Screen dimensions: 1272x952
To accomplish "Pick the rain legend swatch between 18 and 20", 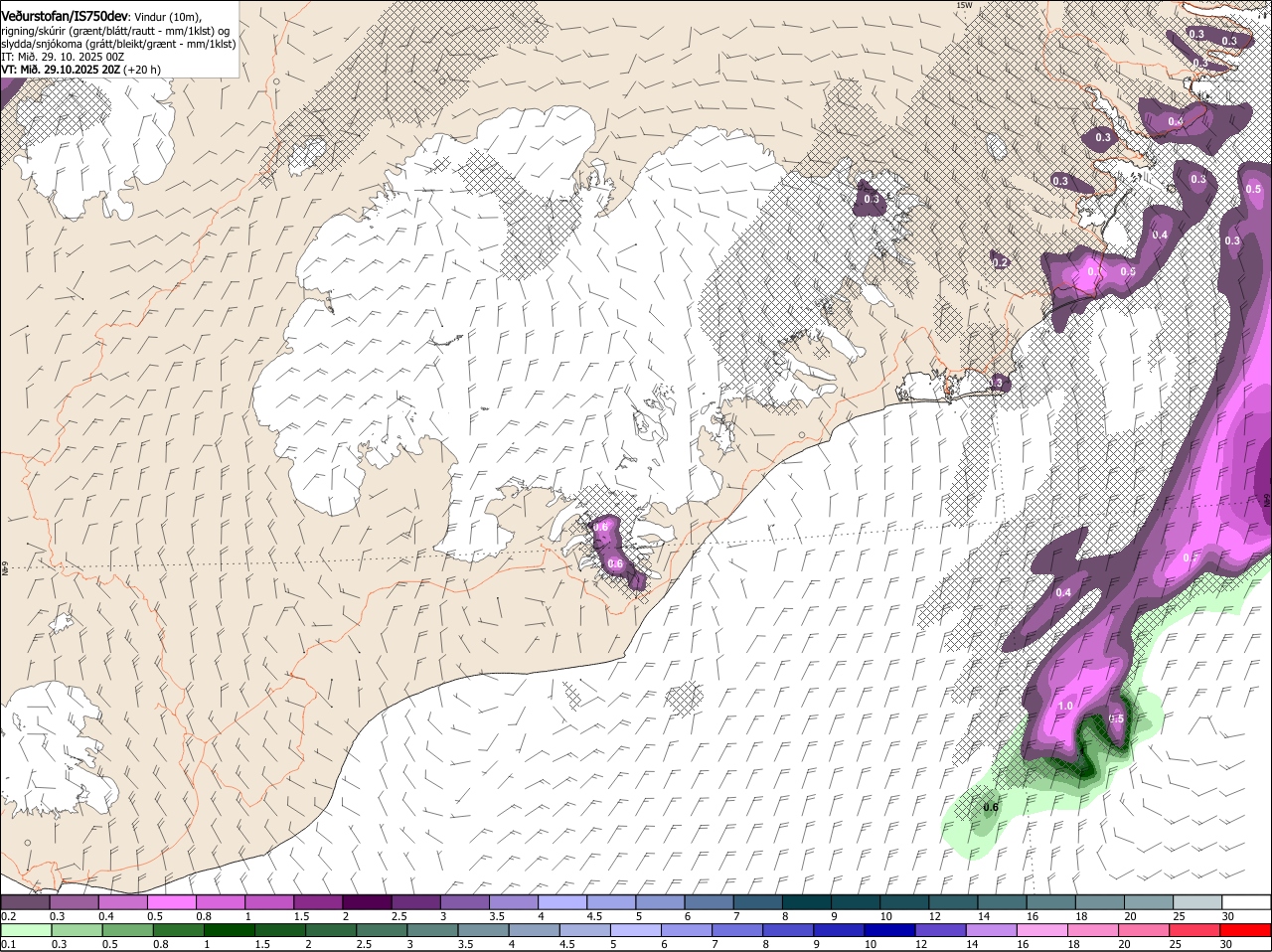I will [1094, 930].
